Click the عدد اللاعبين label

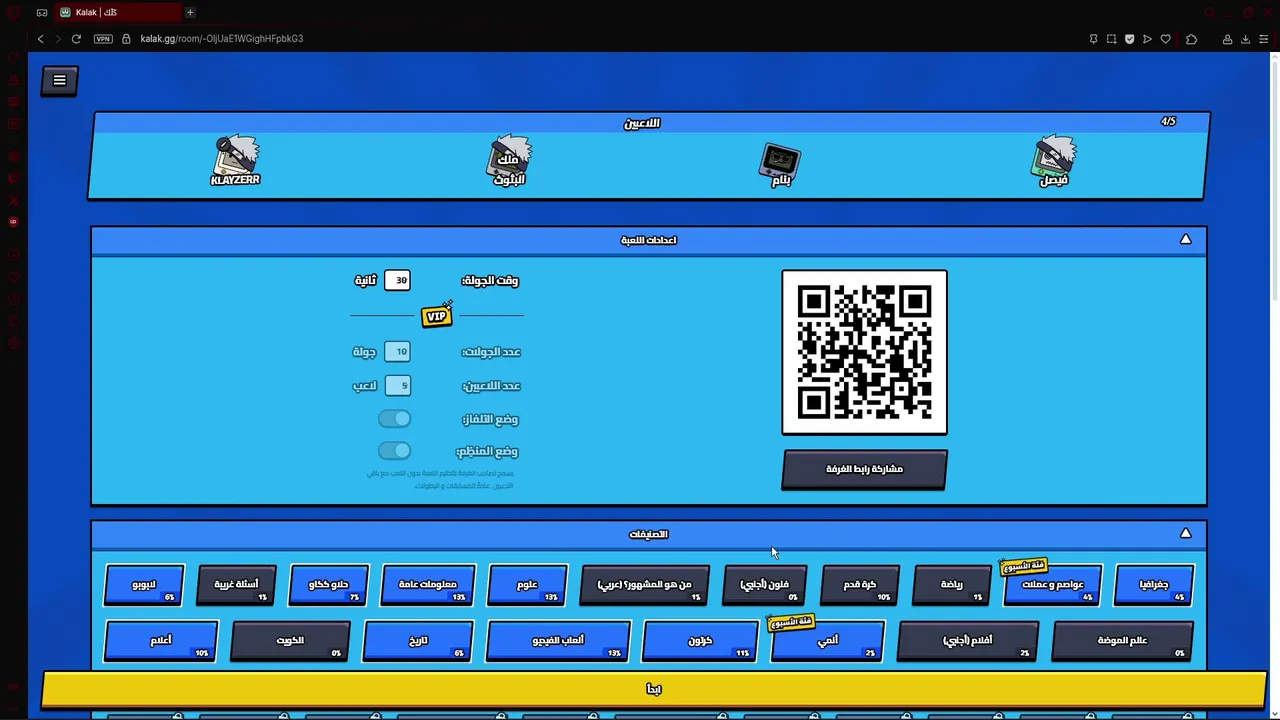pyautogui.click(x=491, y=386)
